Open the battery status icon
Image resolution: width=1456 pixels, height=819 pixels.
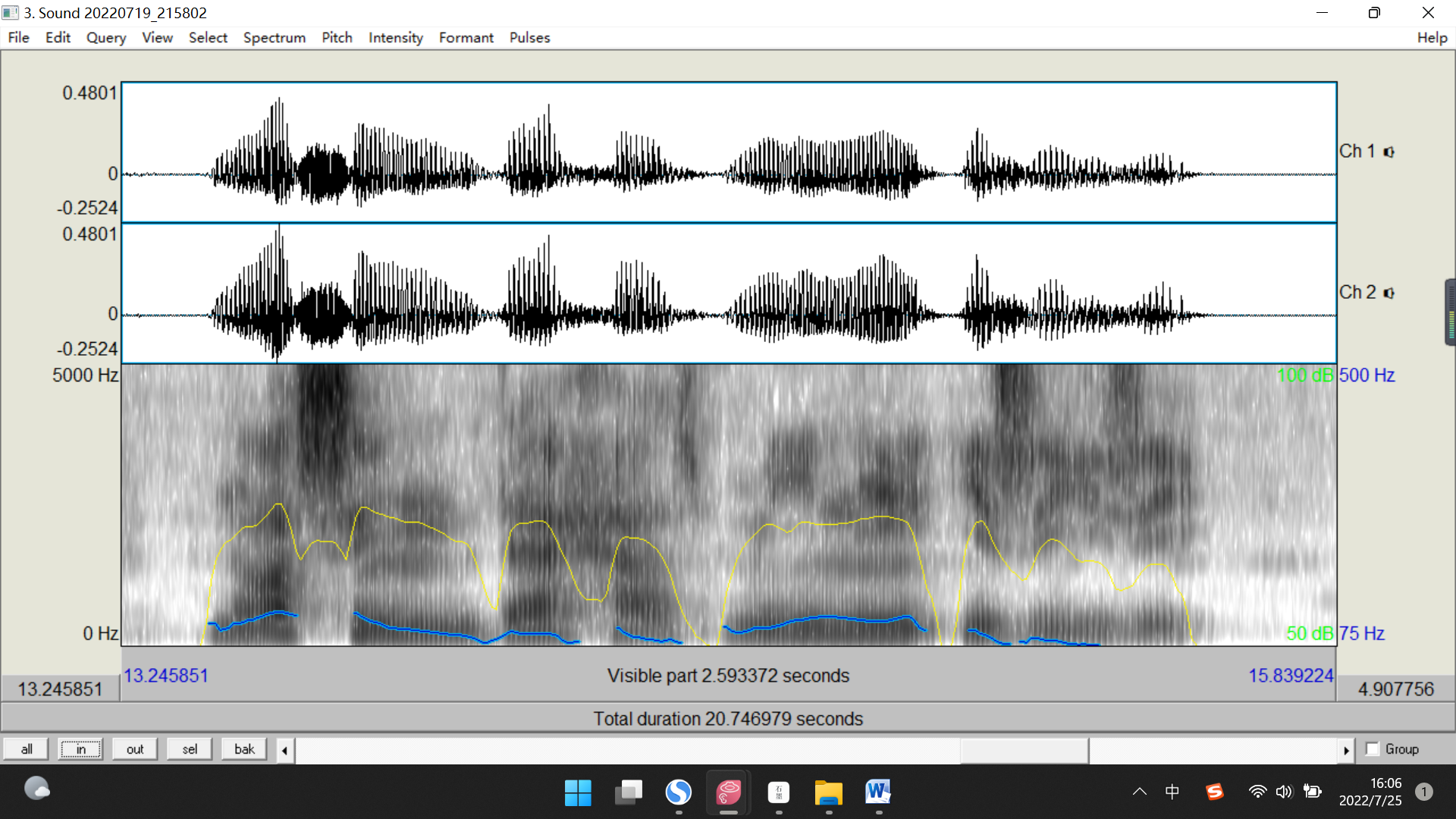(1312, 792)
